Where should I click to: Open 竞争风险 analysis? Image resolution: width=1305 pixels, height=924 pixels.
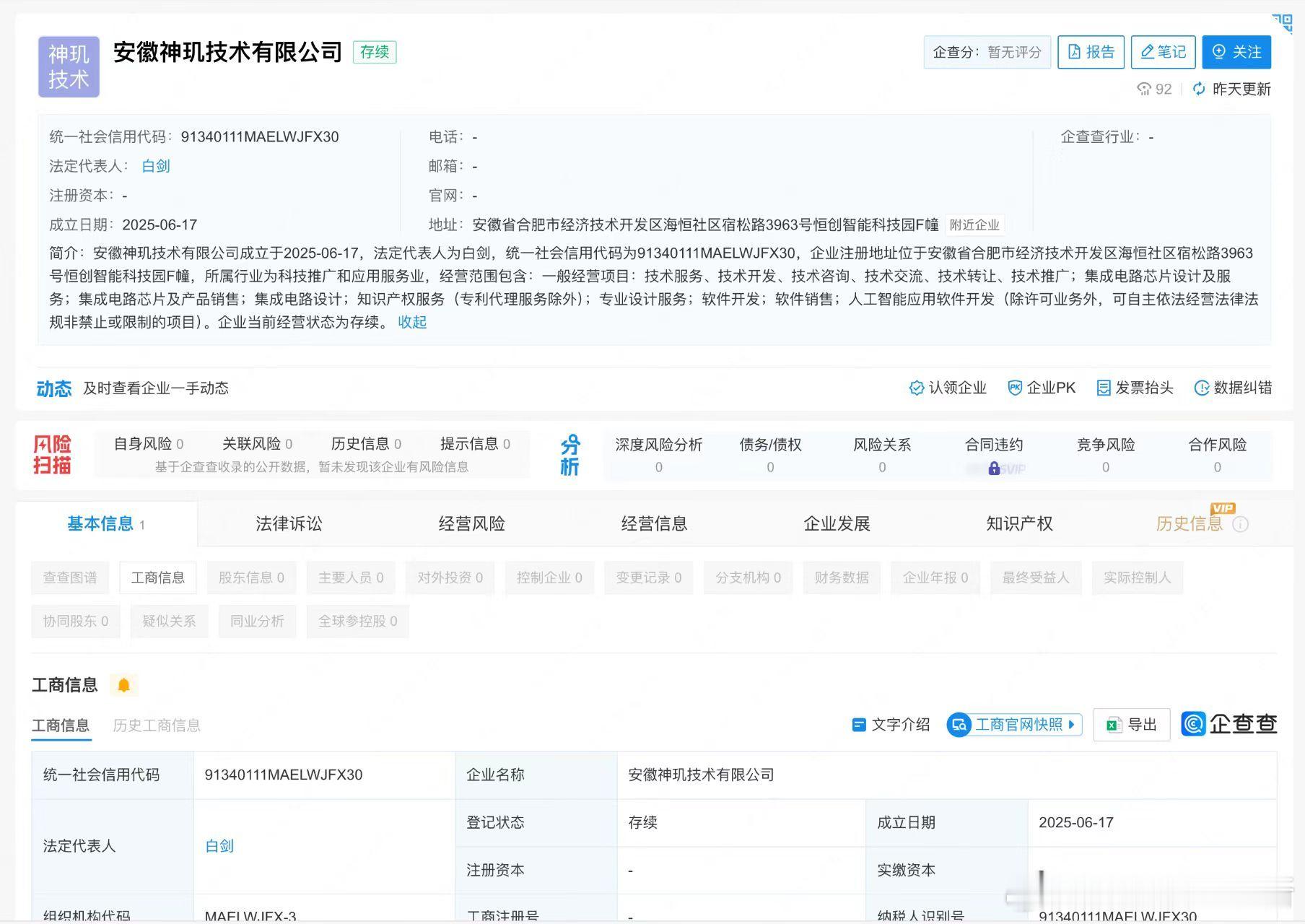click(1106, 454)
